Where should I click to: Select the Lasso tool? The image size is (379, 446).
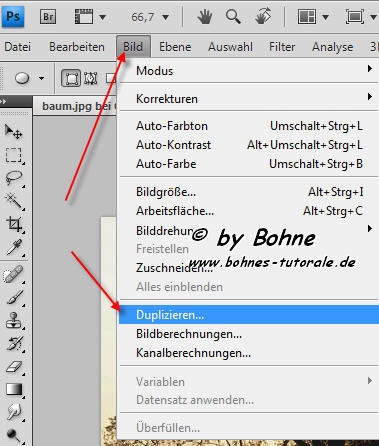[x=14, y=179]
